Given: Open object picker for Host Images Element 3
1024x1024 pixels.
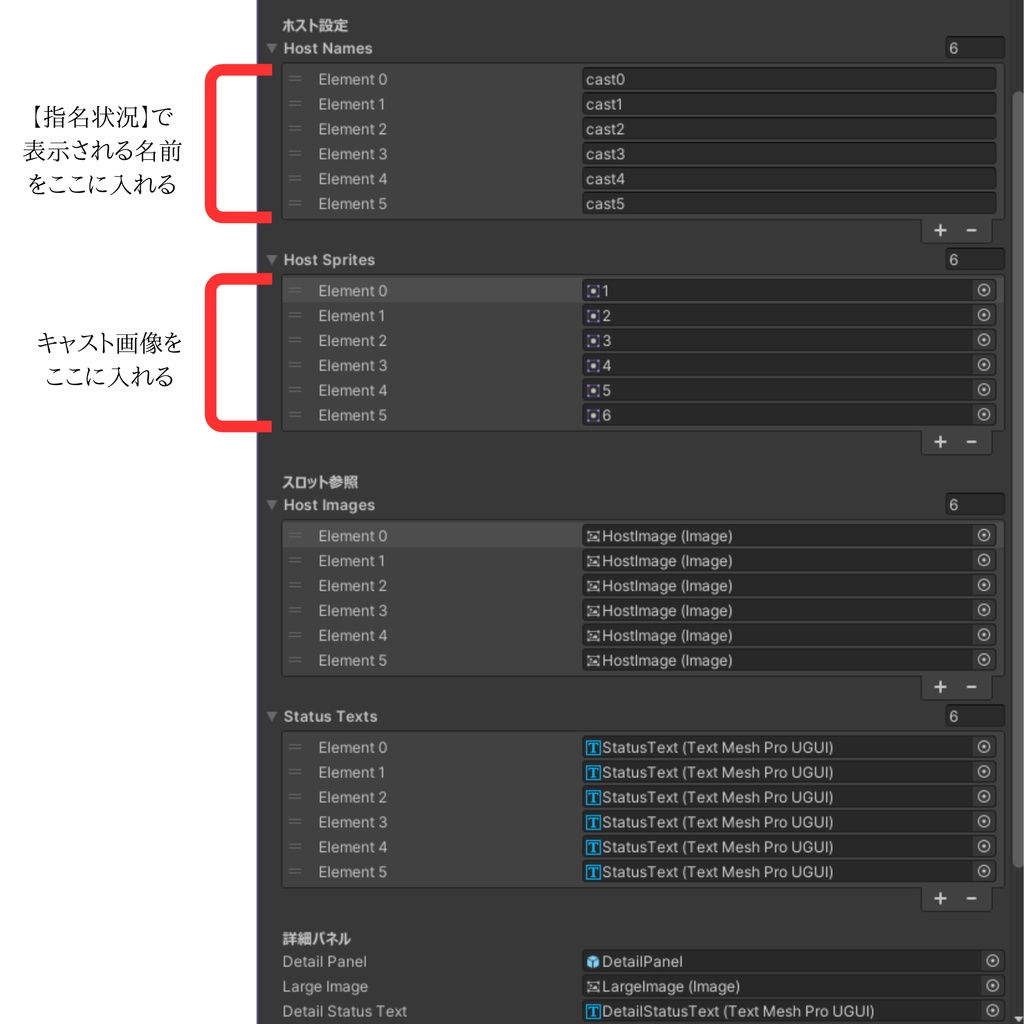Looking at the screenshot, I should [984, 609].
